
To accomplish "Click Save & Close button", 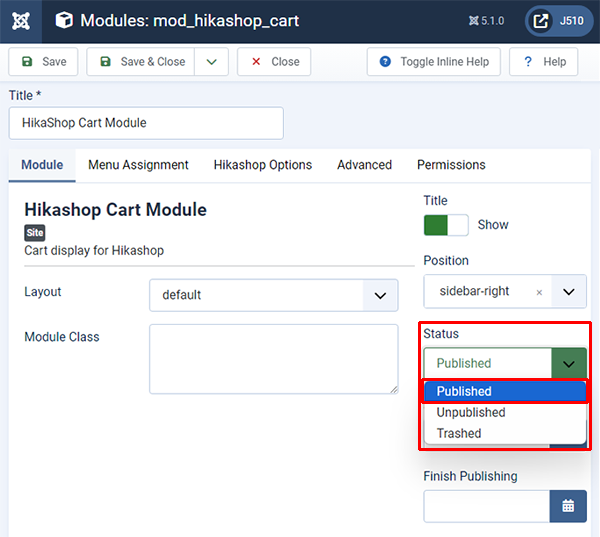I will point(140,62).
